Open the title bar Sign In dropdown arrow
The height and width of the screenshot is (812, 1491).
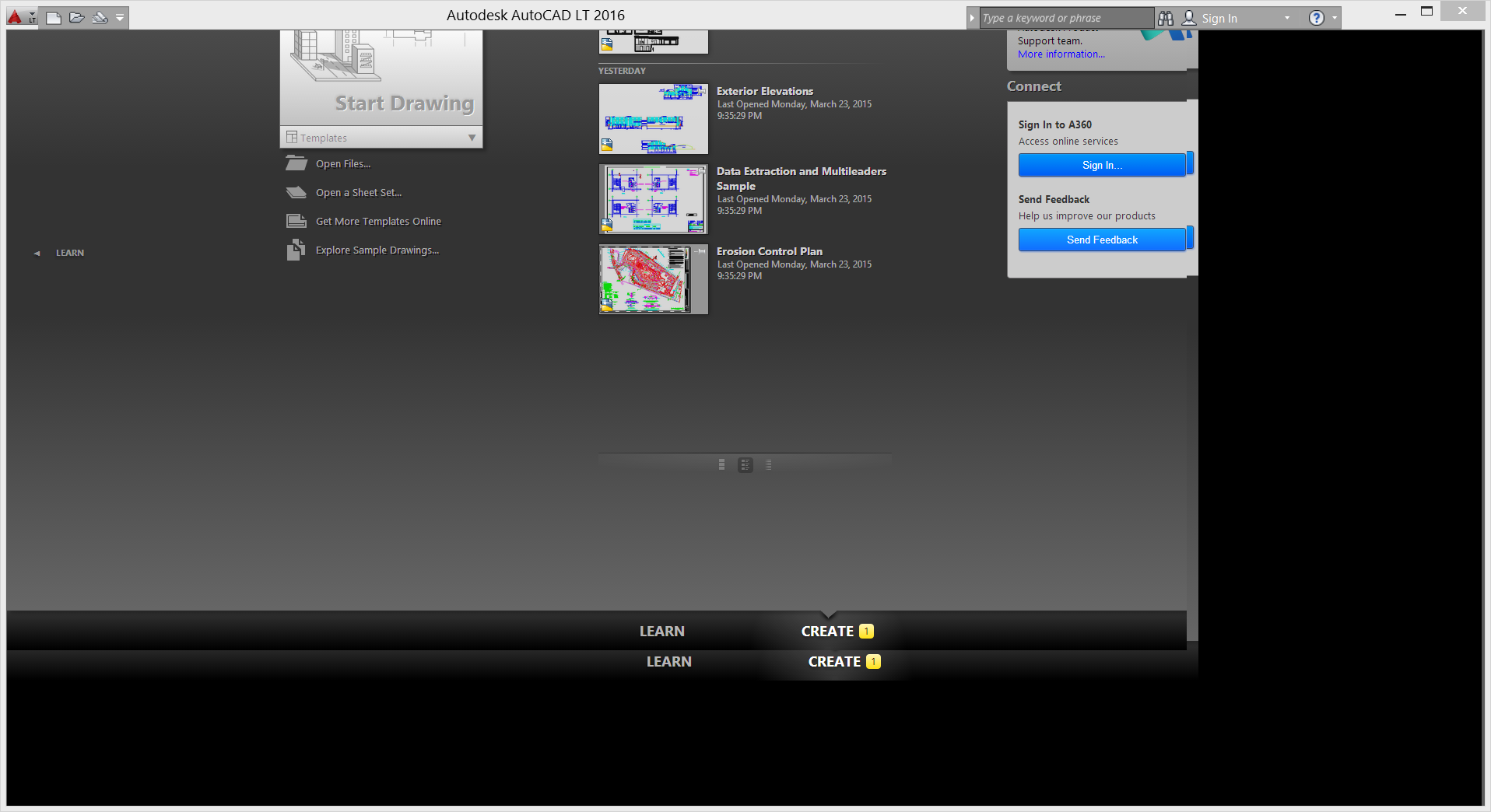(1287, 18)
